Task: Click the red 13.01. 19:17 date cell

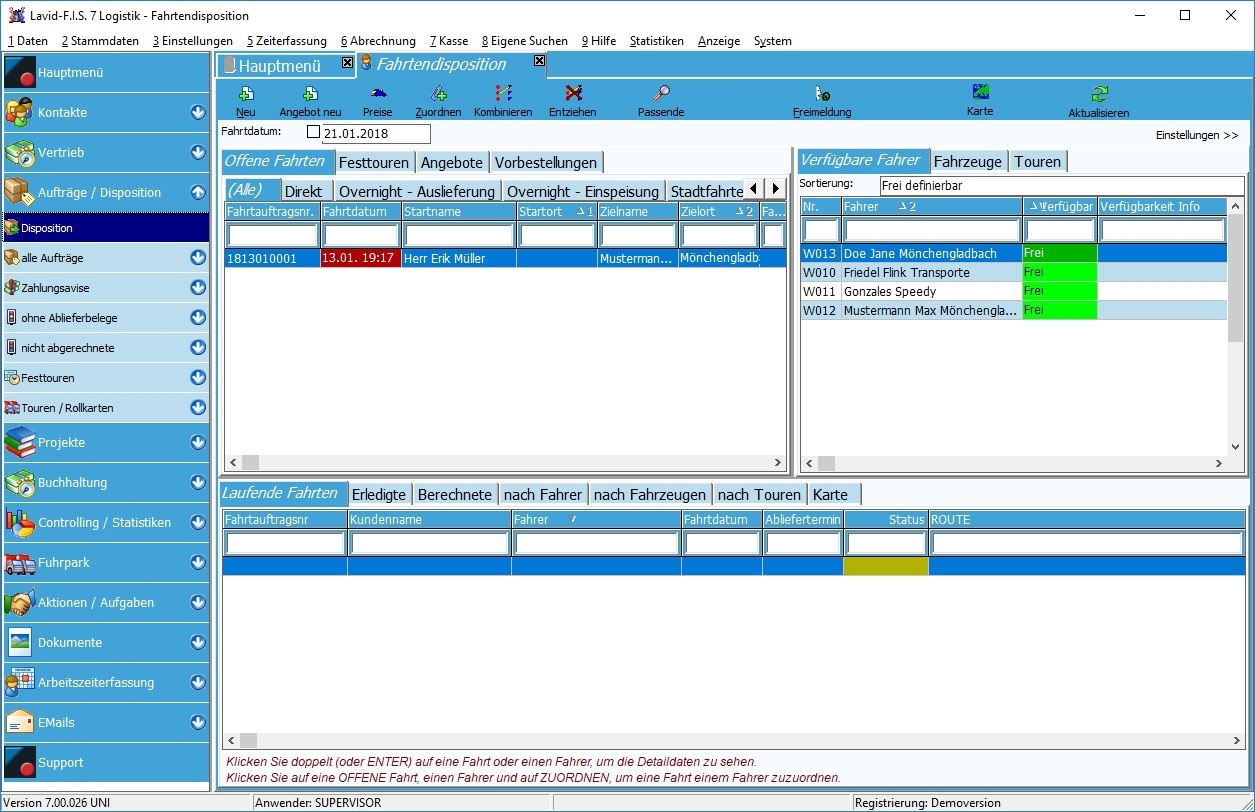Action: point(360,258)
